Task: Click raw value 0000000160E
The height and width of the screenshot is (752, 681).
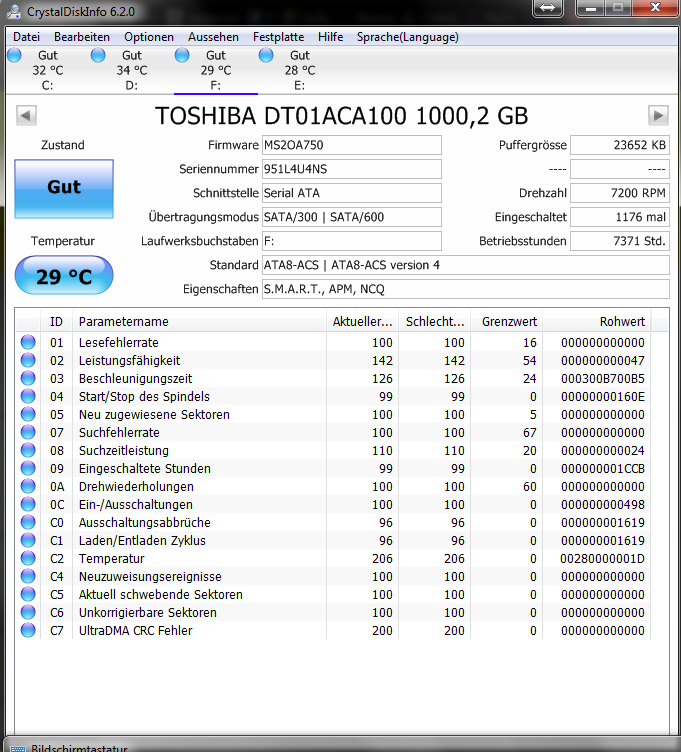Action: click(603, 396)
